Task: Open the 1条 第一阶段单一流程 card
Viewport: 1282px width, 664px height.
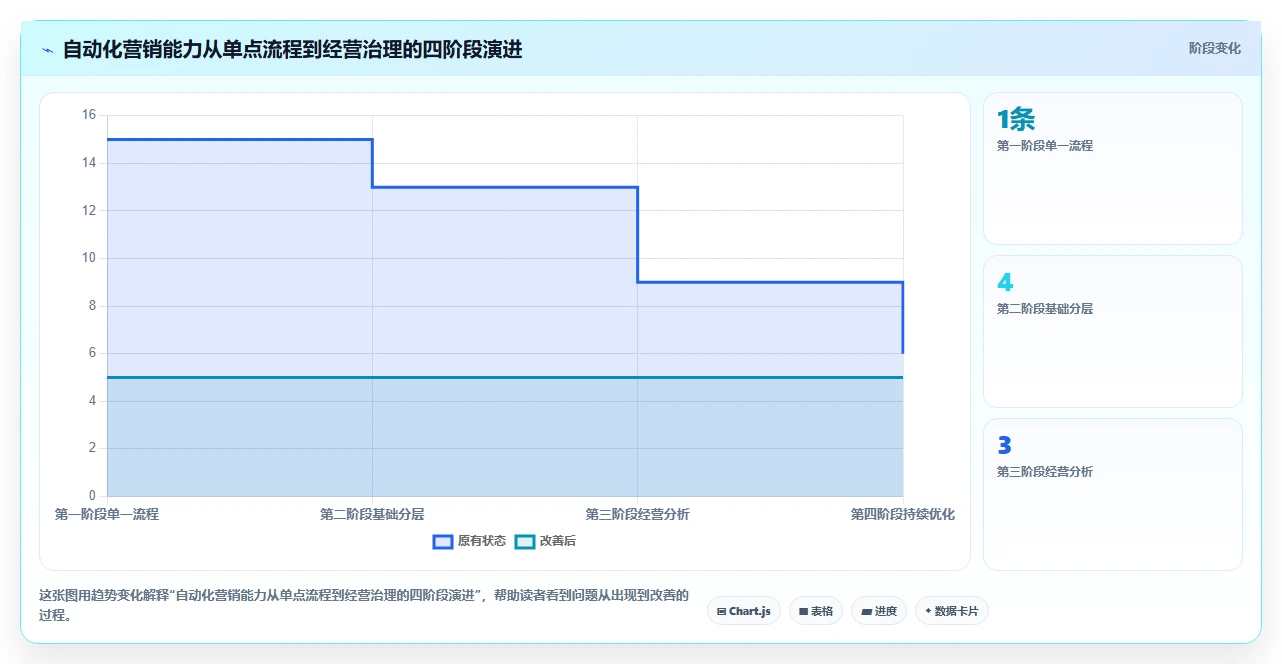Action: 1113,169
